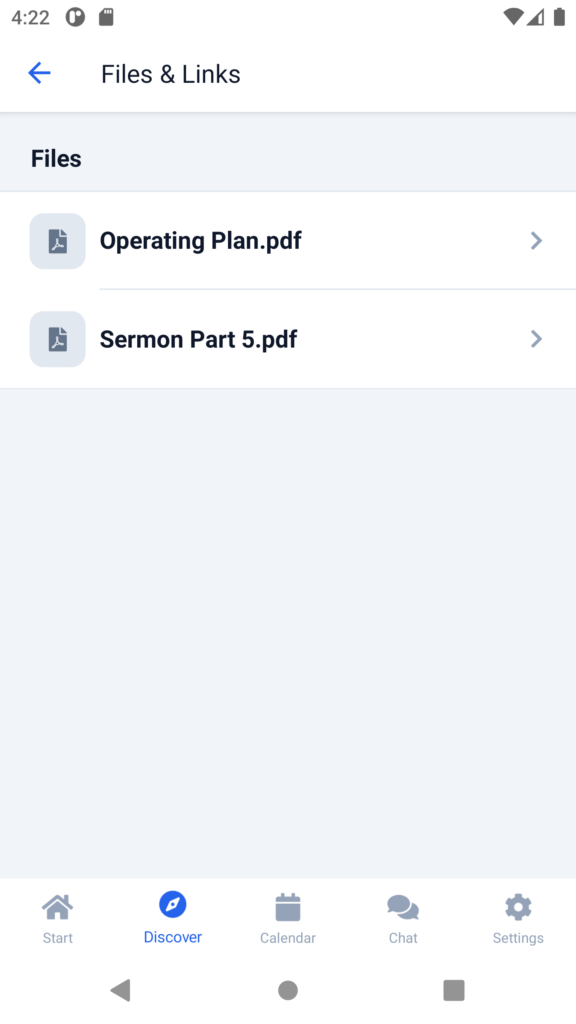Expand chevron beside Operating Plan.pdf

536,241
